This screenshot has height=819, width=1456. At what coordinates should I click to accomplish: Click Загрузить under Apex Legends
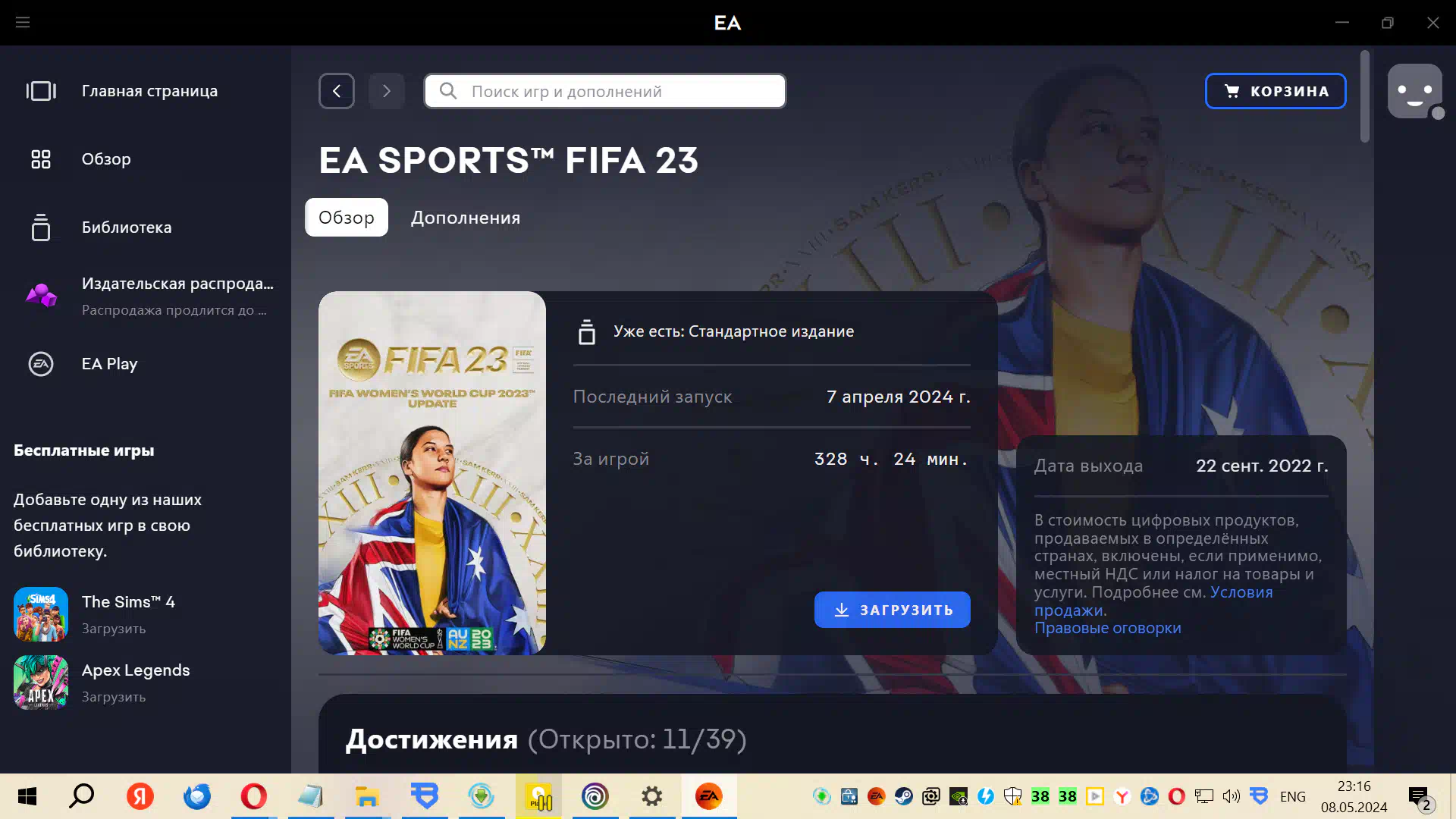[x=114, y=697]
